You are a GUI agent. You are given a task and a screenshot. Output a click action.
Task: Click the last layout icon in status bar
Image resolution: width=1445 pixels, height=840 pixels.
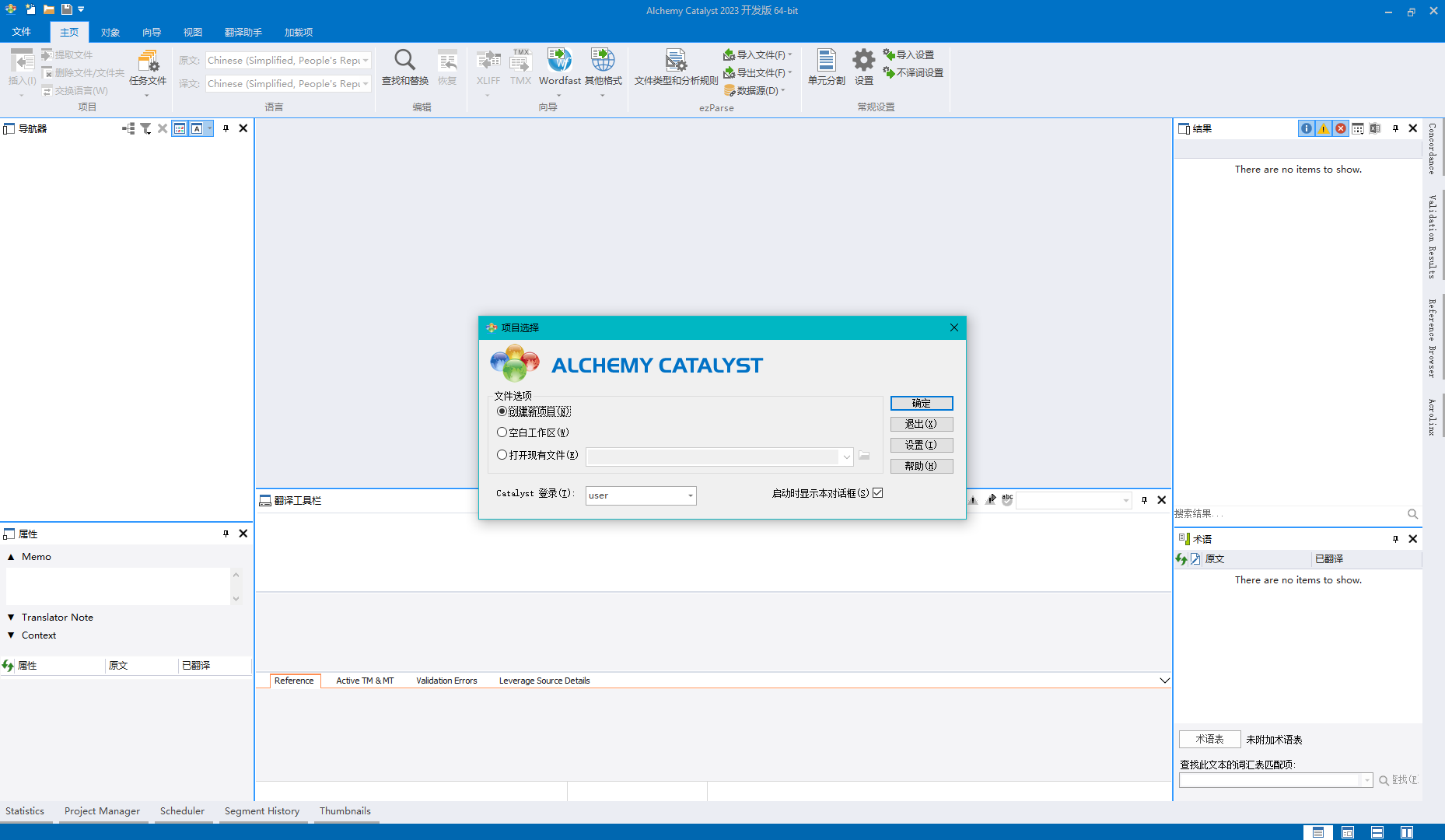pos(1407,832)
